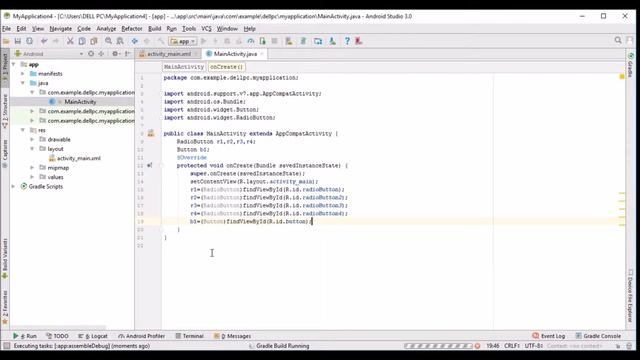Collapse the app module tree node

pos(13,64)
